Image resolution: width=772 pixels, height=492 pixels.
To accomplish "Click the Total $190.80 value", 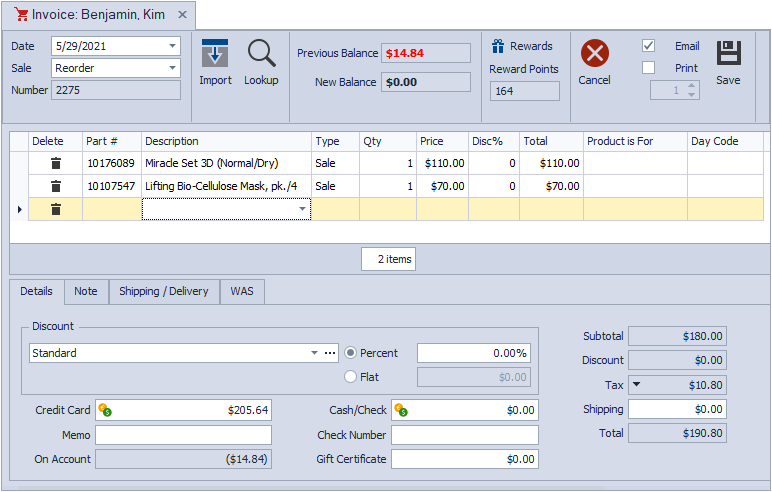I will tap(677, 433).
